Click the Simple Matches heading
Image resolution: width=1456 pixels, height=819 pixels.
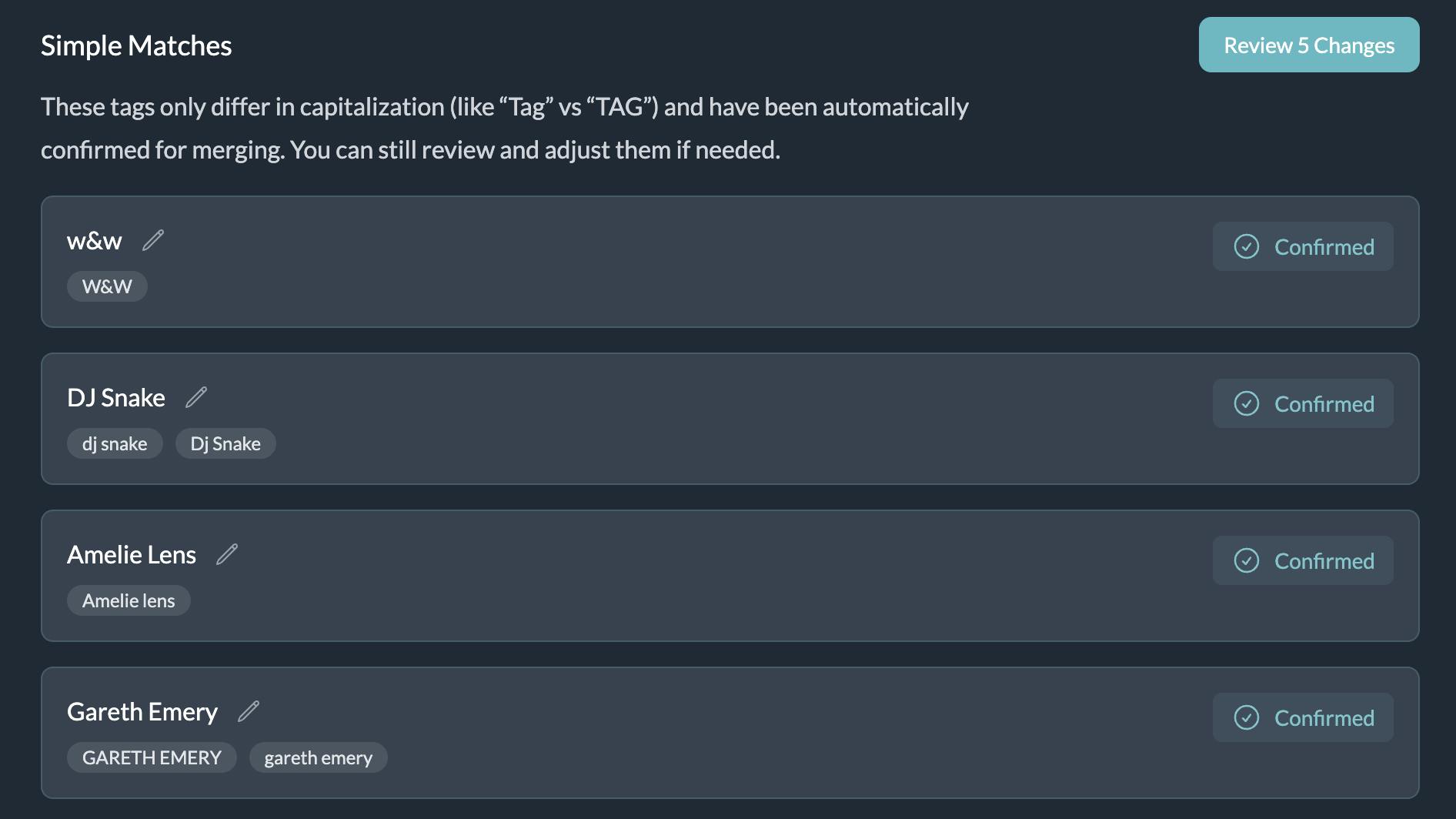(136, 46)
